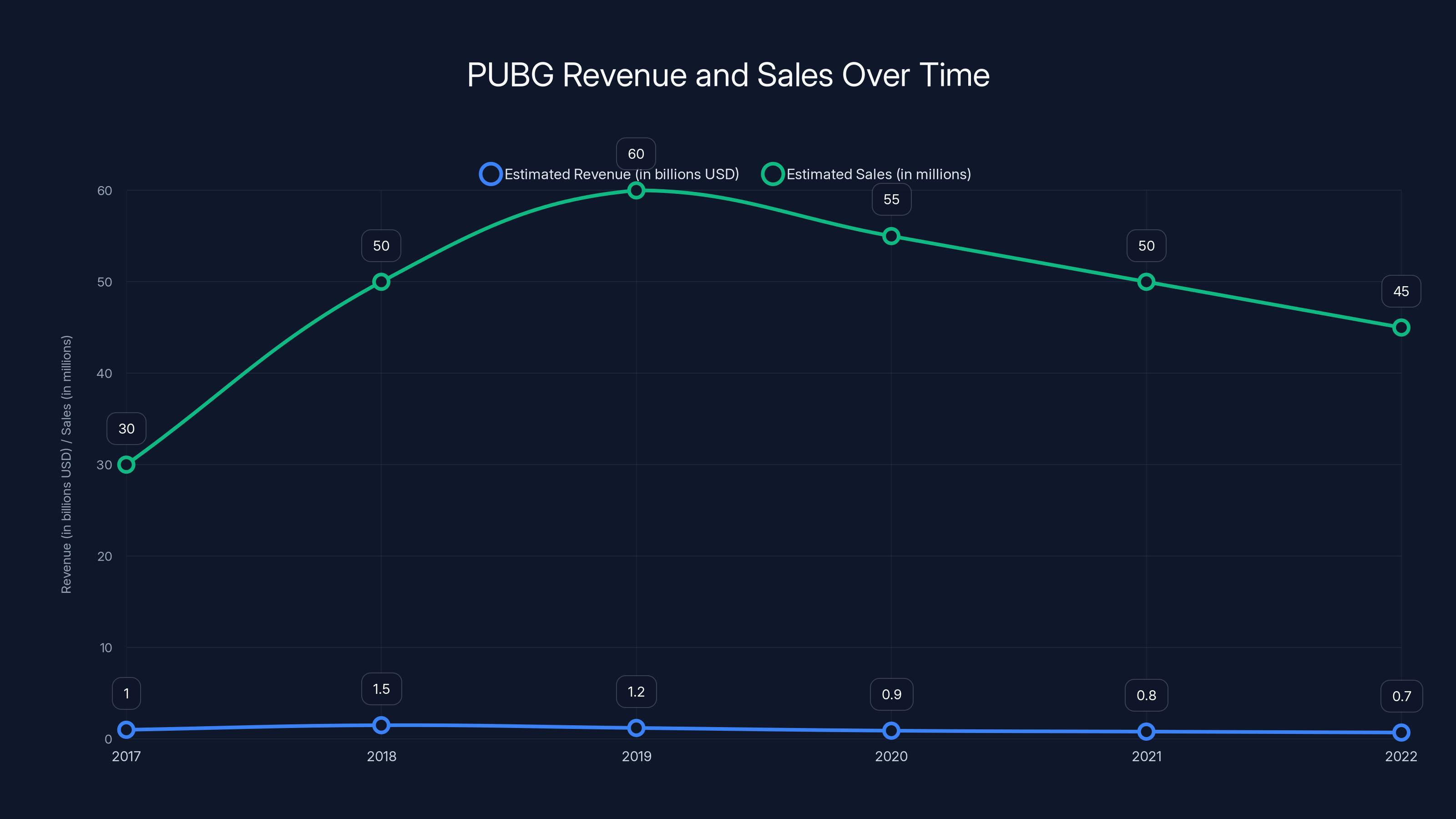
Task: Toggle the Estimated Sales series visibility
Action: tap(878, 173)
